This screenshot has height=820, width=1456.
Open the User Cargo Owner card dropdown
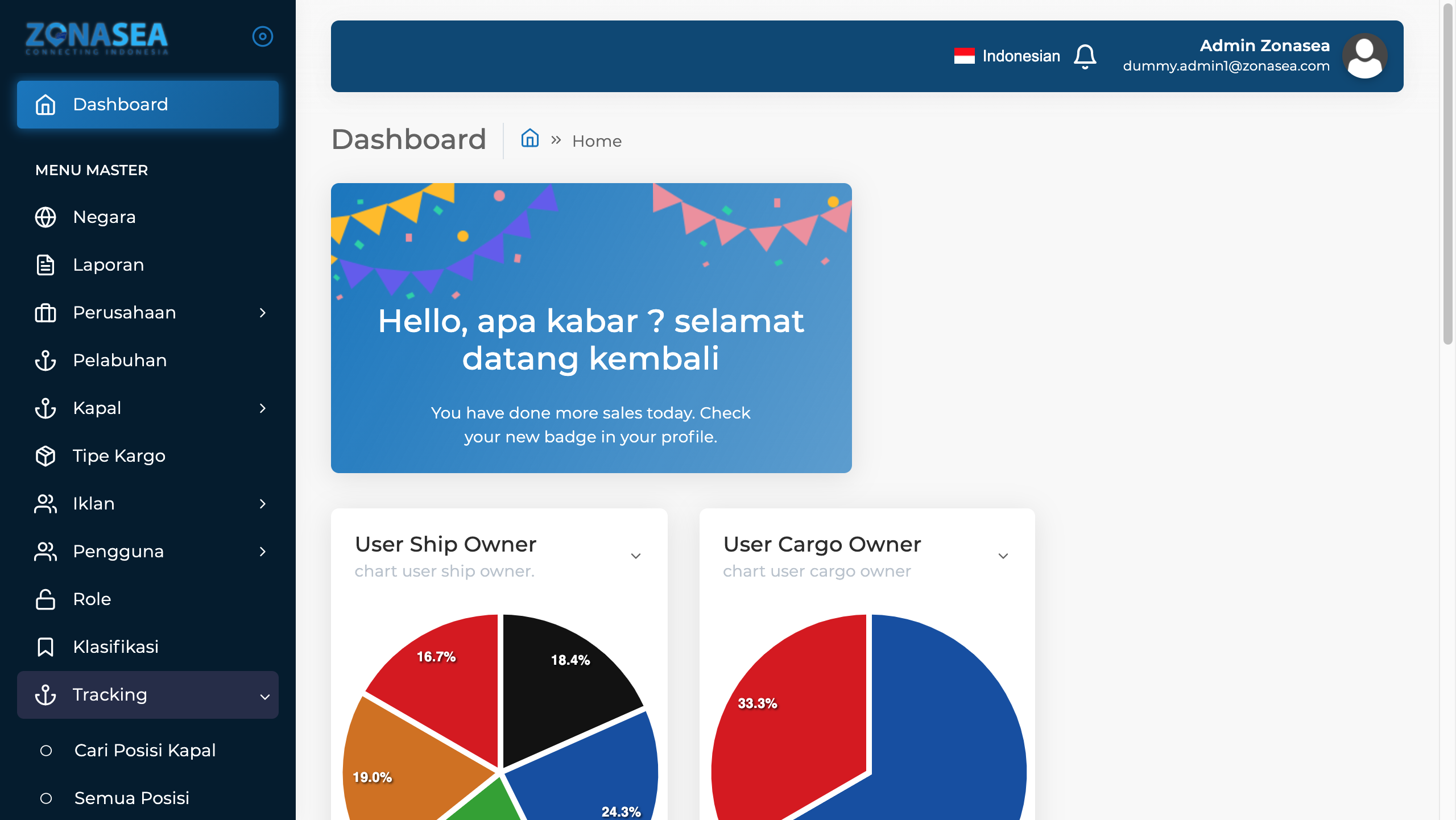pos(1003,556)
